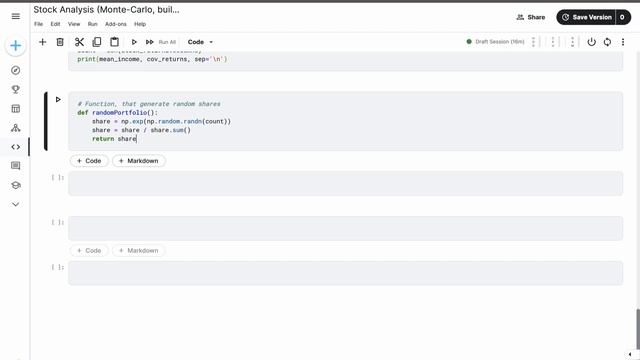Click the return share code line

114,139
